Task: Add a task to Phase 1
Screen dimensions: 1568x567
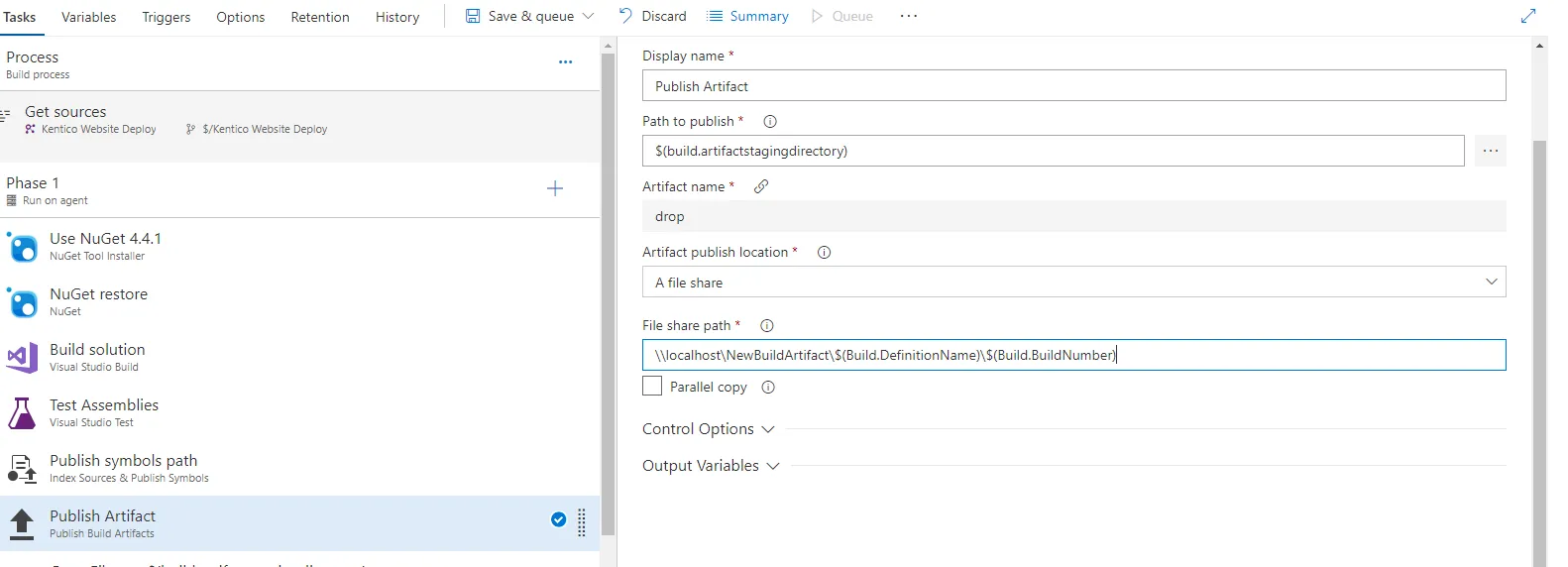Action: pos(555,189)
